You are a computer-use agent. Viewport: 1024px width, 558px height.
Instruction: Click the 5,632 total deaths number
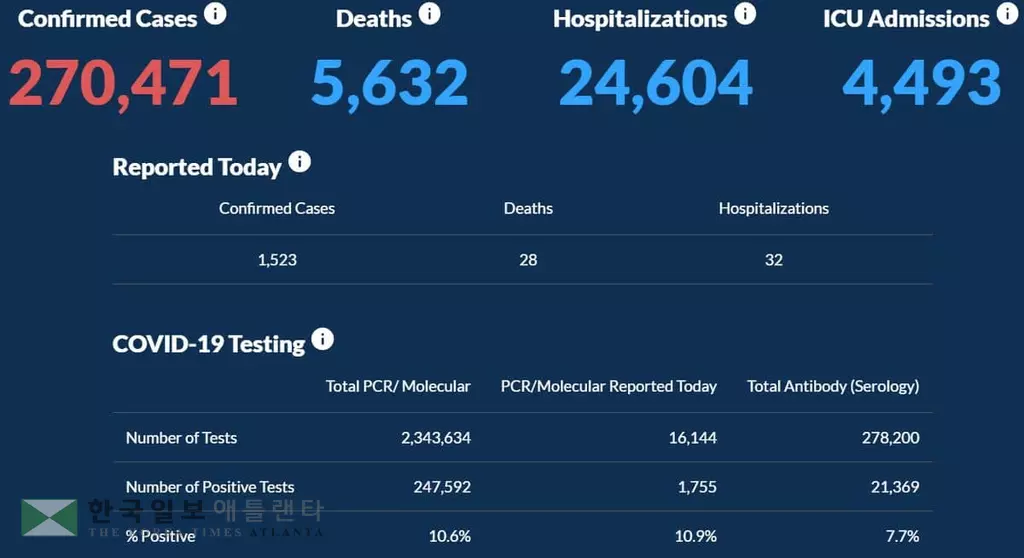pyautogui.click(x=389, y=83)
